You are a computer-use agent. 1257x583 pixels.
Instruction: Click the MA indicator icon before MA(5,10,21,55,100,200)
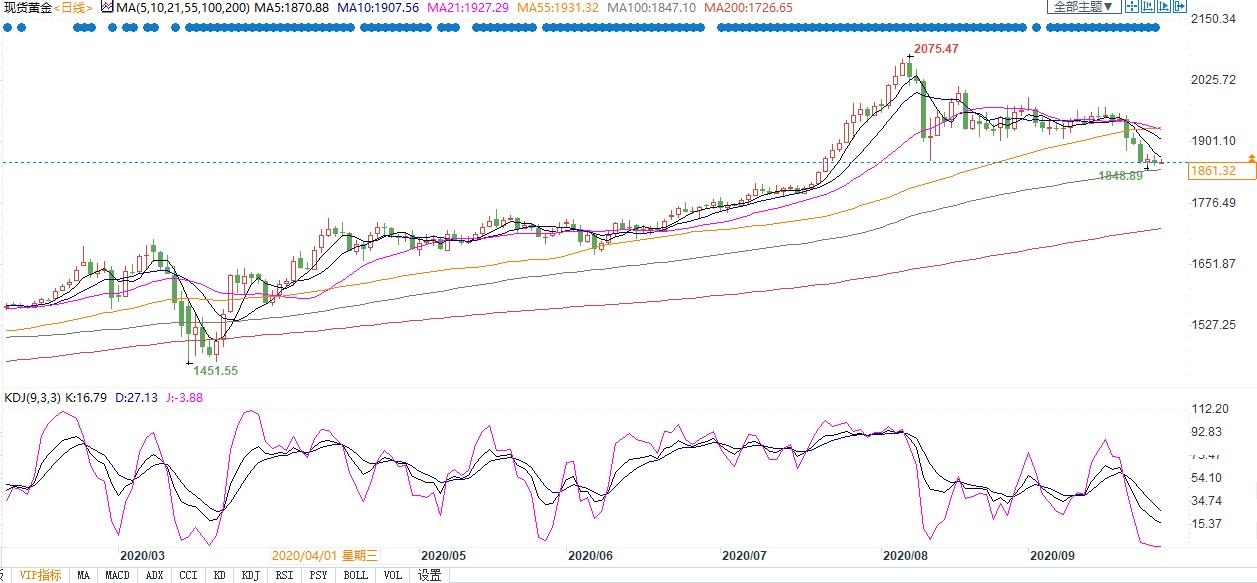[x=107, y=7]
